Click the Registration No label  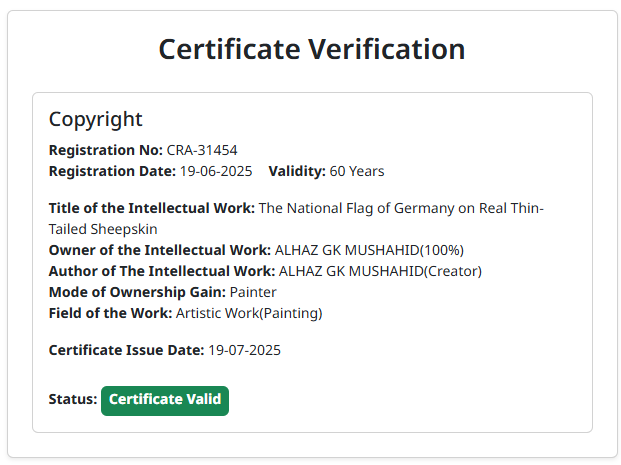[105, 150]
